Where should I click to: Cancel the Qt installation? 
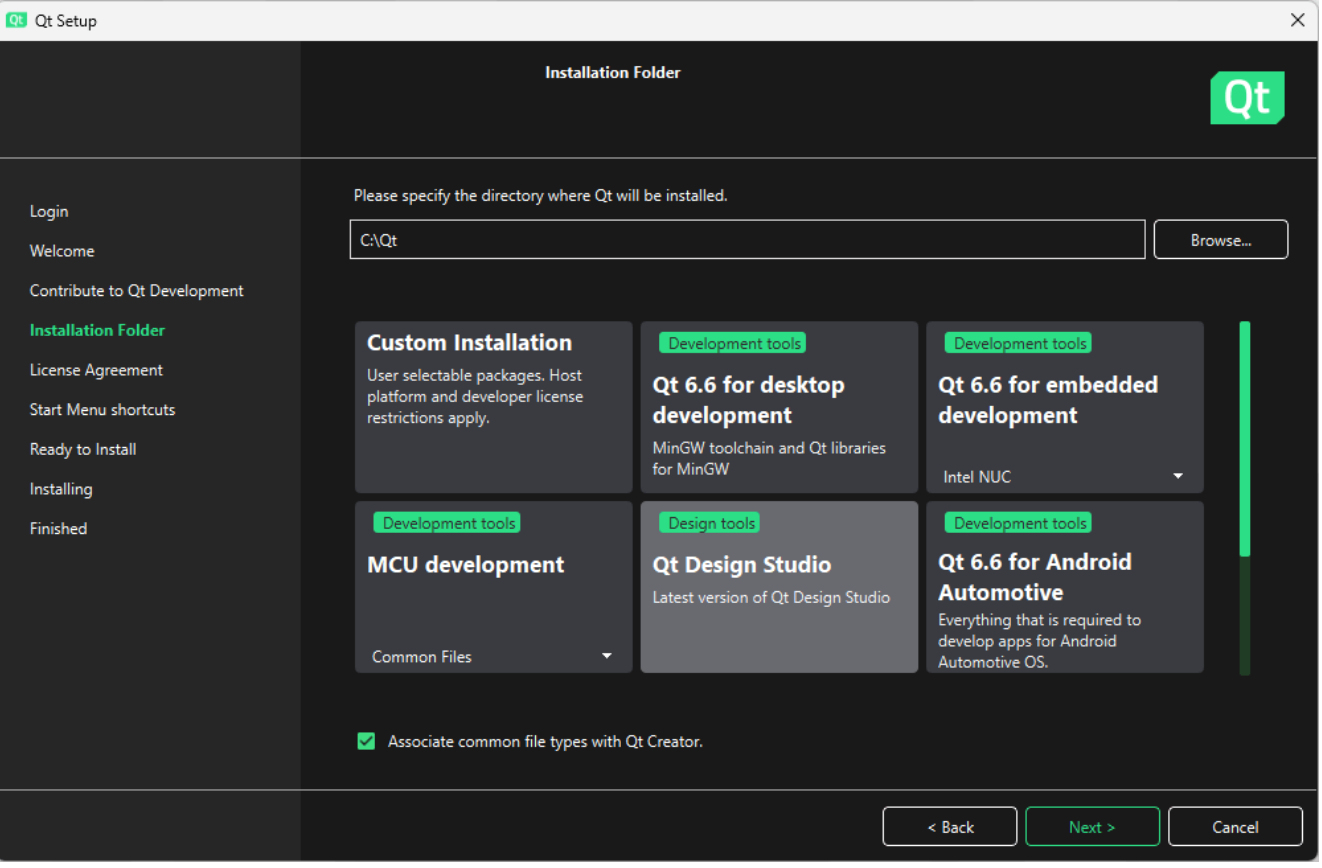click(x=1235, y=828)
